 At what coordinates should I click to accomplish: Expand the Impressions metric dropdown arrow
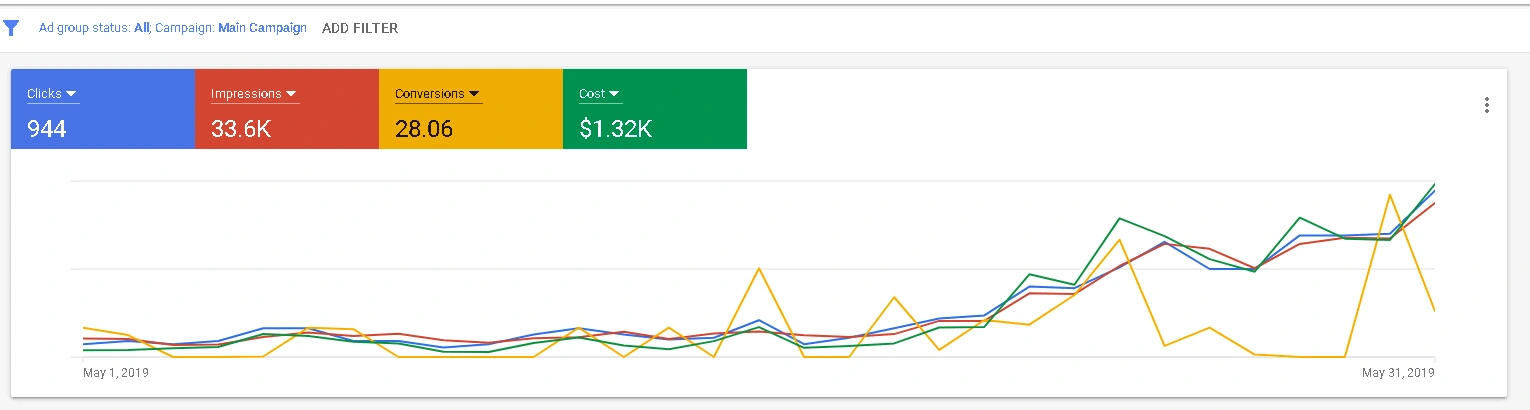tap(291, 94)
